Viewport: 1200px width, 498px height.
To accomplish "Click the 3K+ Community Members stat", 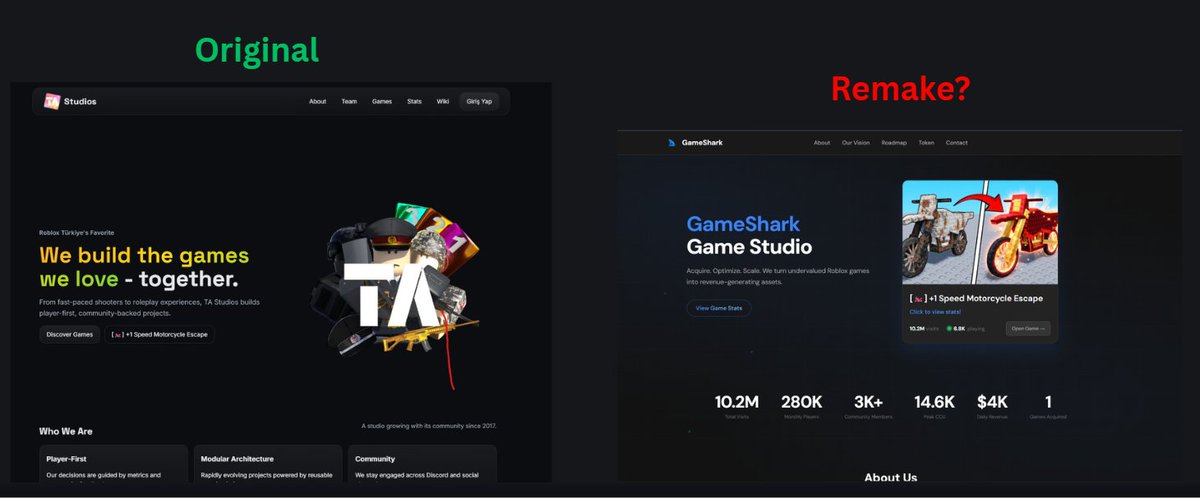I will [866, 405].
